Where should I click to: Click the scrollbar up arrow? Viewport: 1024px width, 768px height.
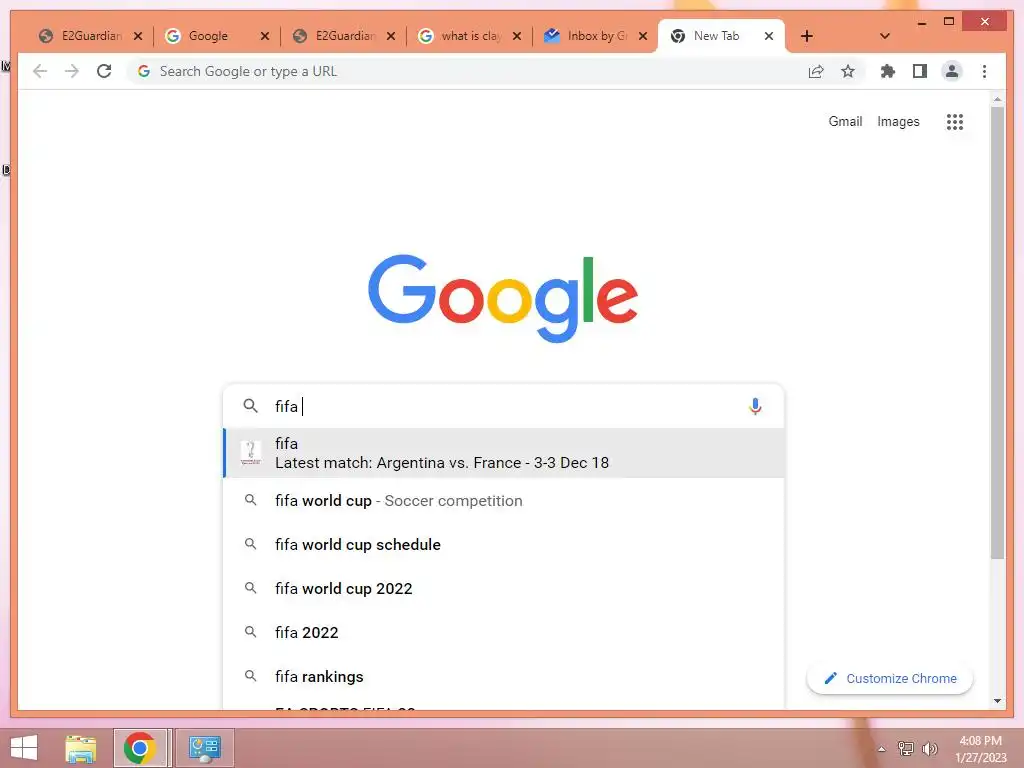tap(997, 100)
